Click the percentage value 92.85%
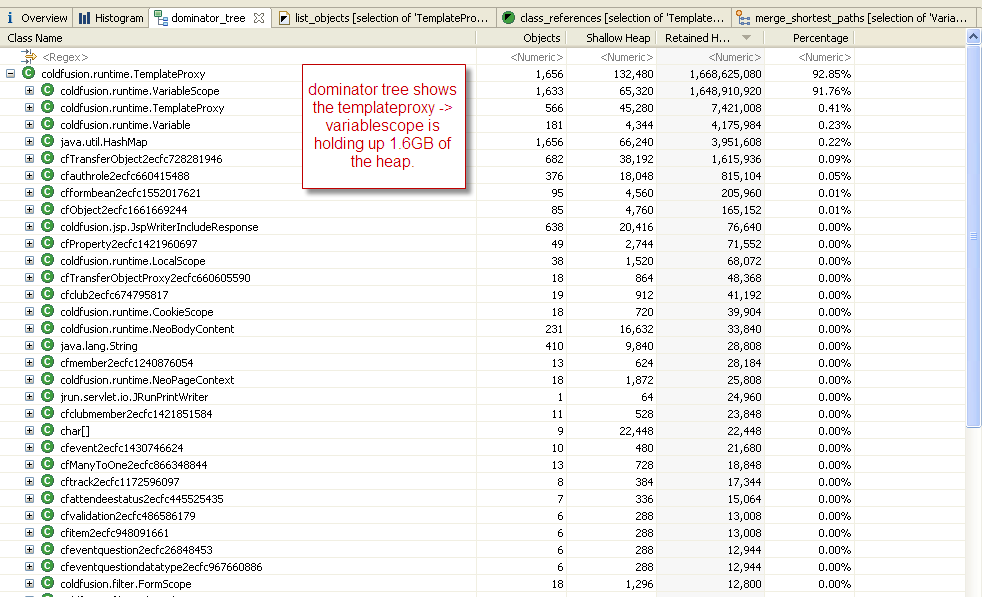 pos(830,74)
